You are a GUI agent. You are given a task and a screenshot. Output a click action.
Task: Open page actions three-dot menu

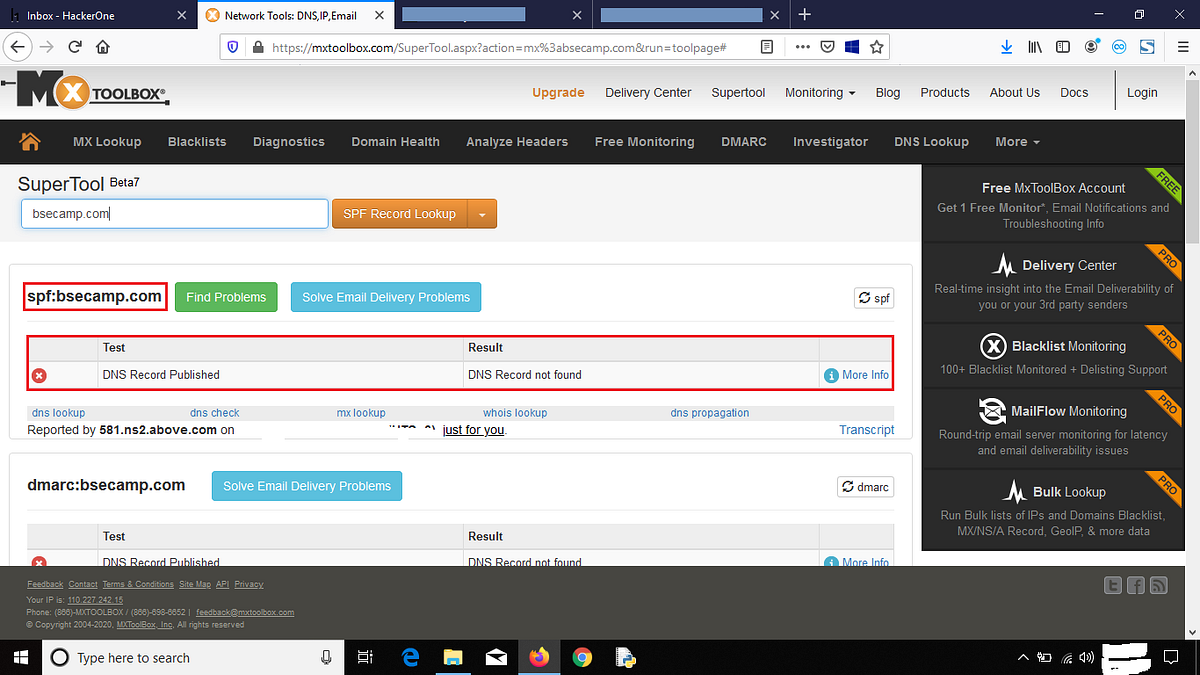(803, 47)
